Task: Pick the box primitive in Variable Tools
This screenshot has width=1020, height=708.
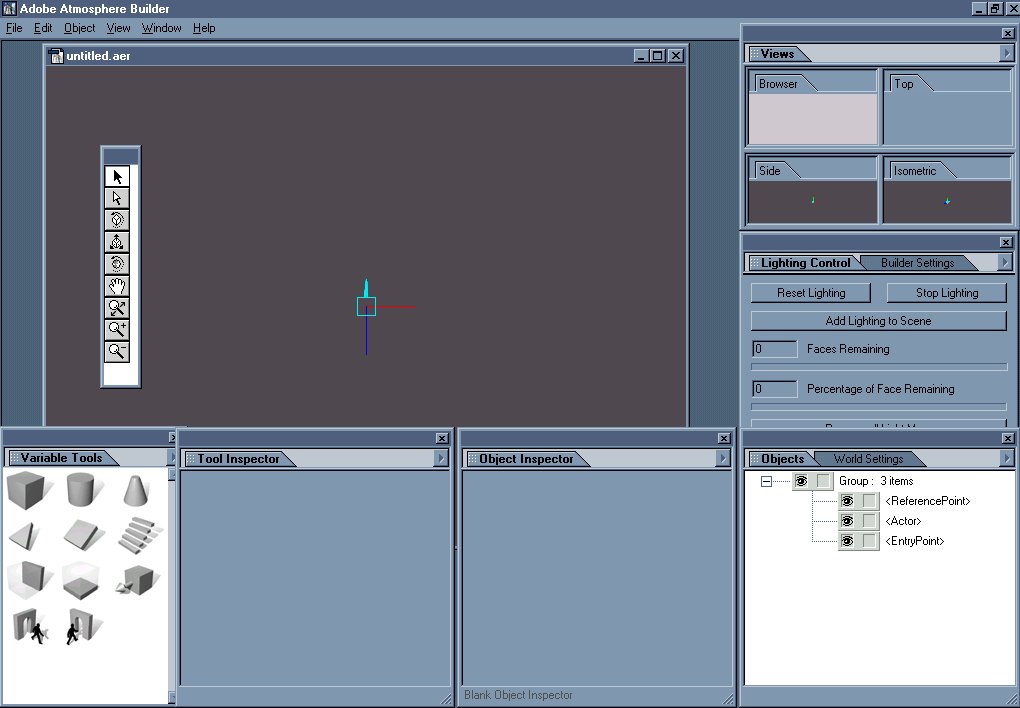Action: 26,491
